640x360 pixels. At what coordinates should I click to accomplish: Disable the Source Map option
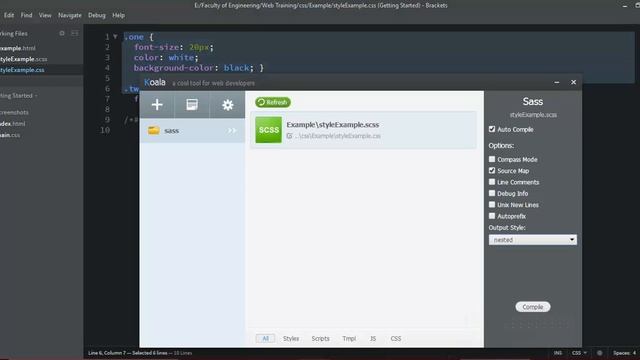(x=492, y=171)
